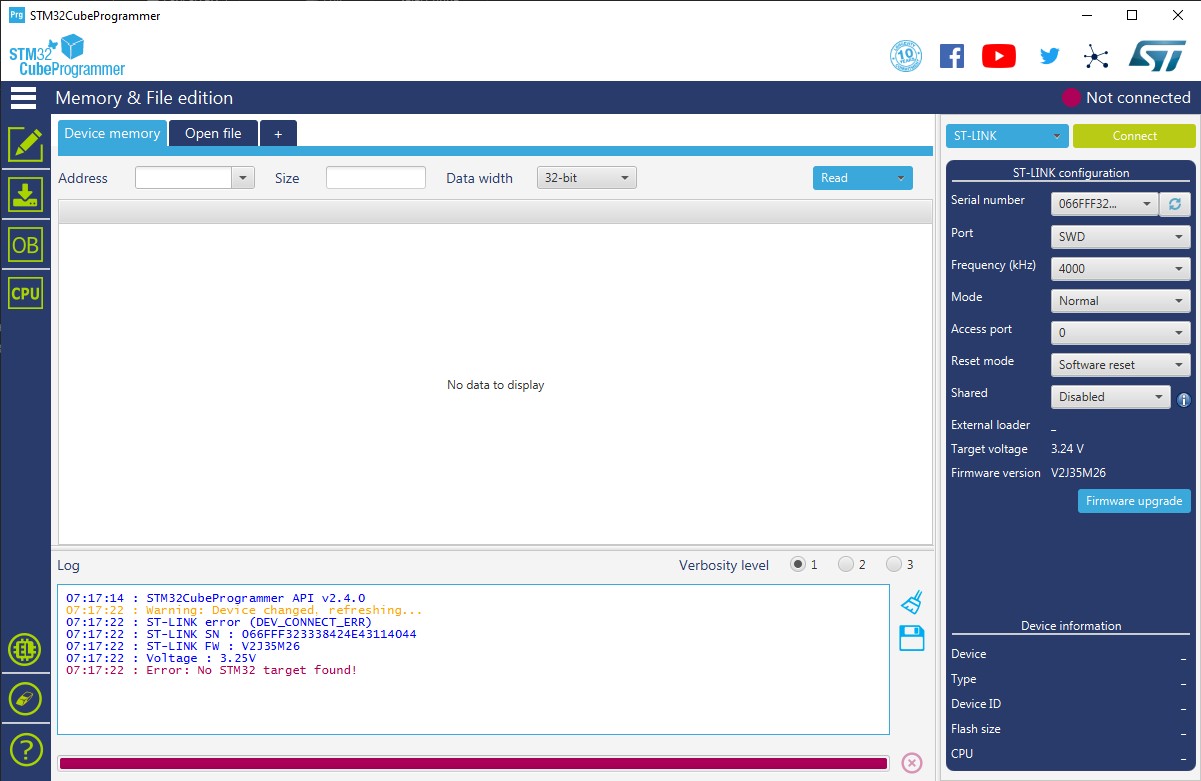This screenshot has width=1201, height=781.
Task: Click the full chip erase icon
Action: click(x=25, y=698)
